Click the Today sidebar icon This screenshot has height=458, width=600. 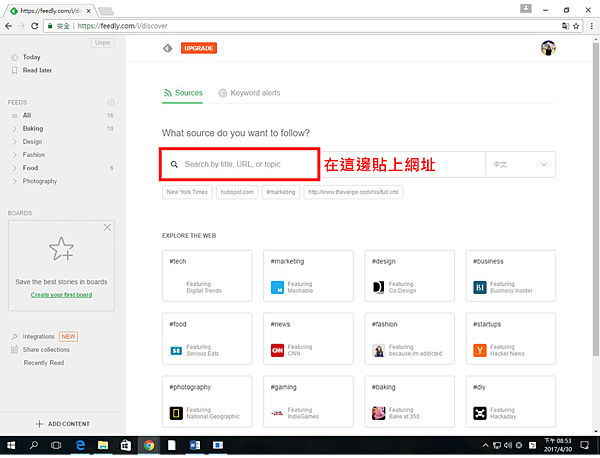coord(15,57)
